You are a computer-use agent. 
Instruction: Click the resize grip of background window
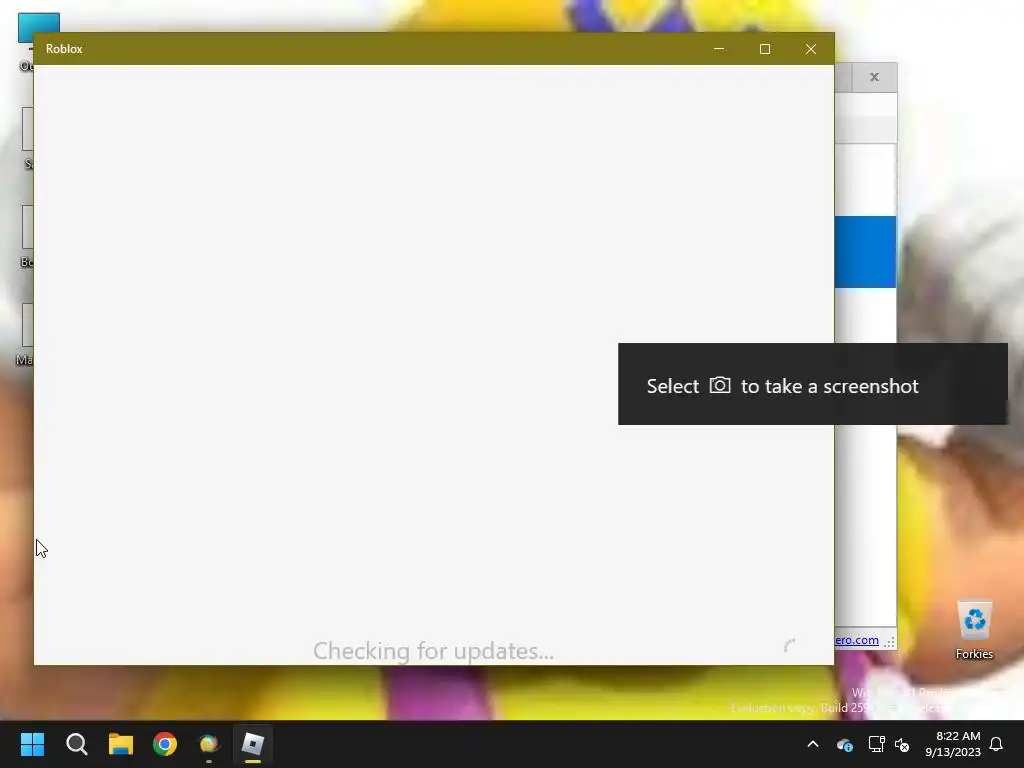point(889,642)
